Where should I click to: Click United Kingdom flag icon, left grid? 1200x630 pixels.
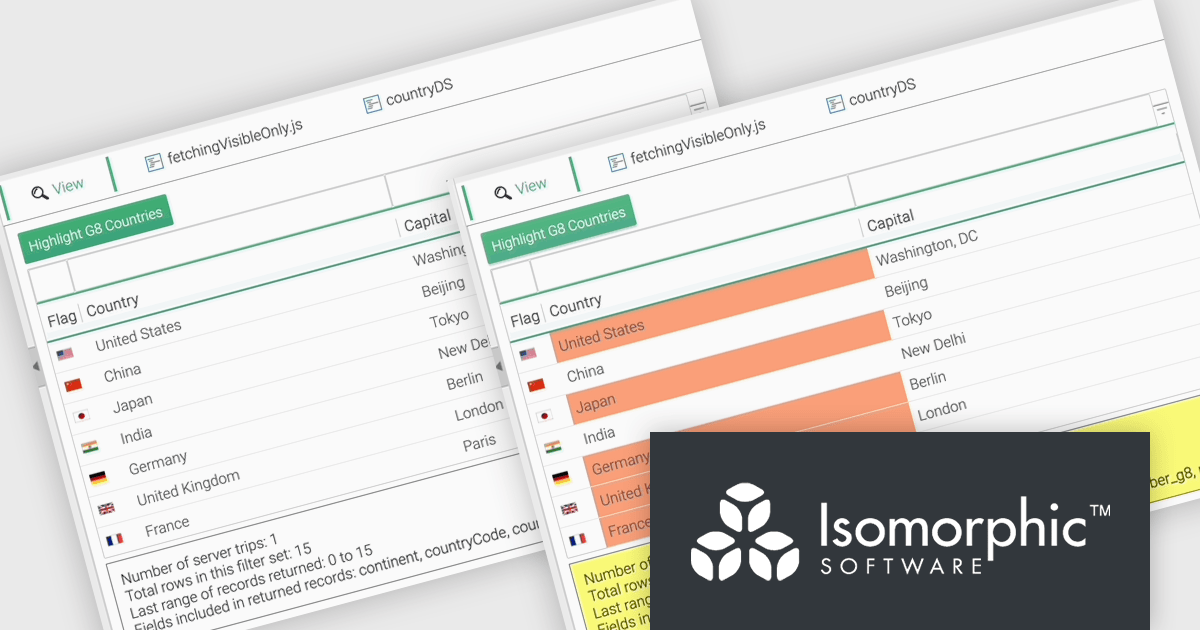(106, 509)
